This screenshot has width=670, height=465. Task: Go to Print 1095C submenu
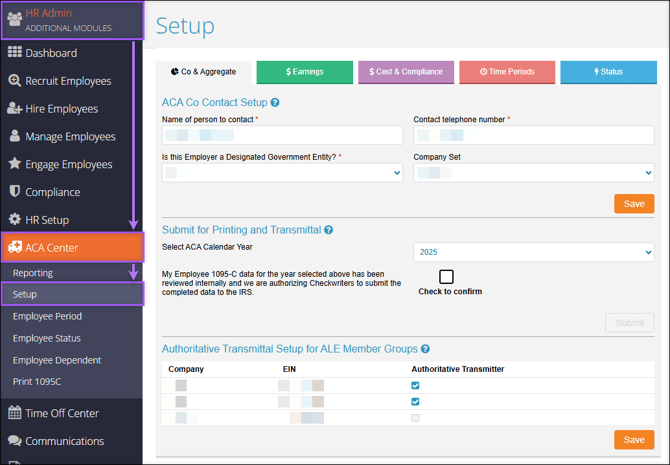[71, 381]
